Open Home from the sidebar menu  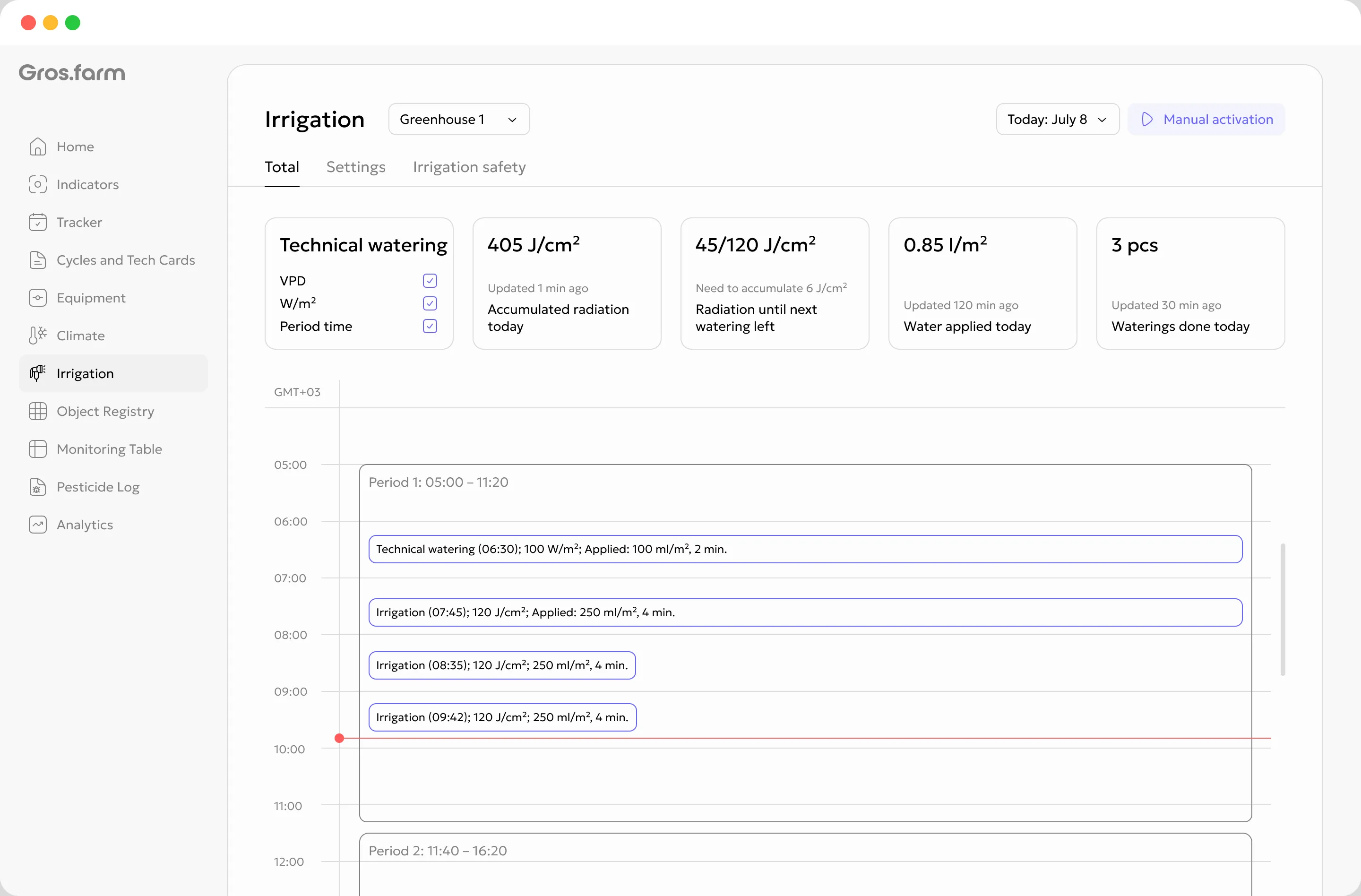113,146
